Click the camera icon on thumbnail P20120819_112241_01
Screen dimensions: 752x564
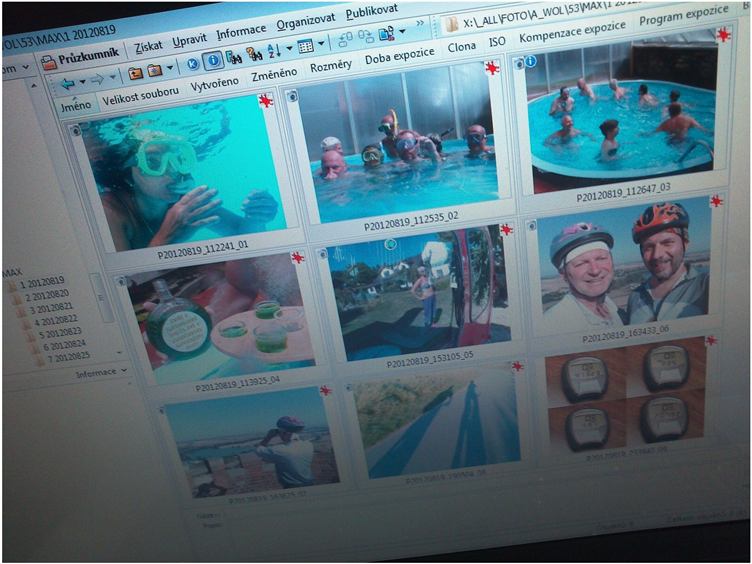[x=75, y=130]
